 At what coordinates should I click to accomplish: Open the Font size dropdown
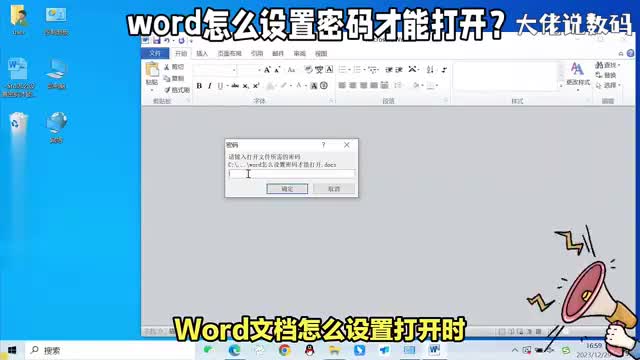[259, 70]
